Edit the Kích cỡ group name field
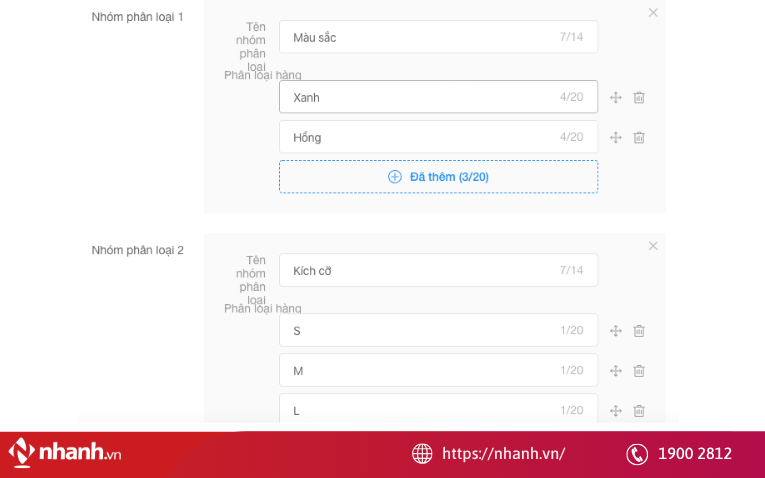Viewport: 765px width, 478px height. coord(439,270)
